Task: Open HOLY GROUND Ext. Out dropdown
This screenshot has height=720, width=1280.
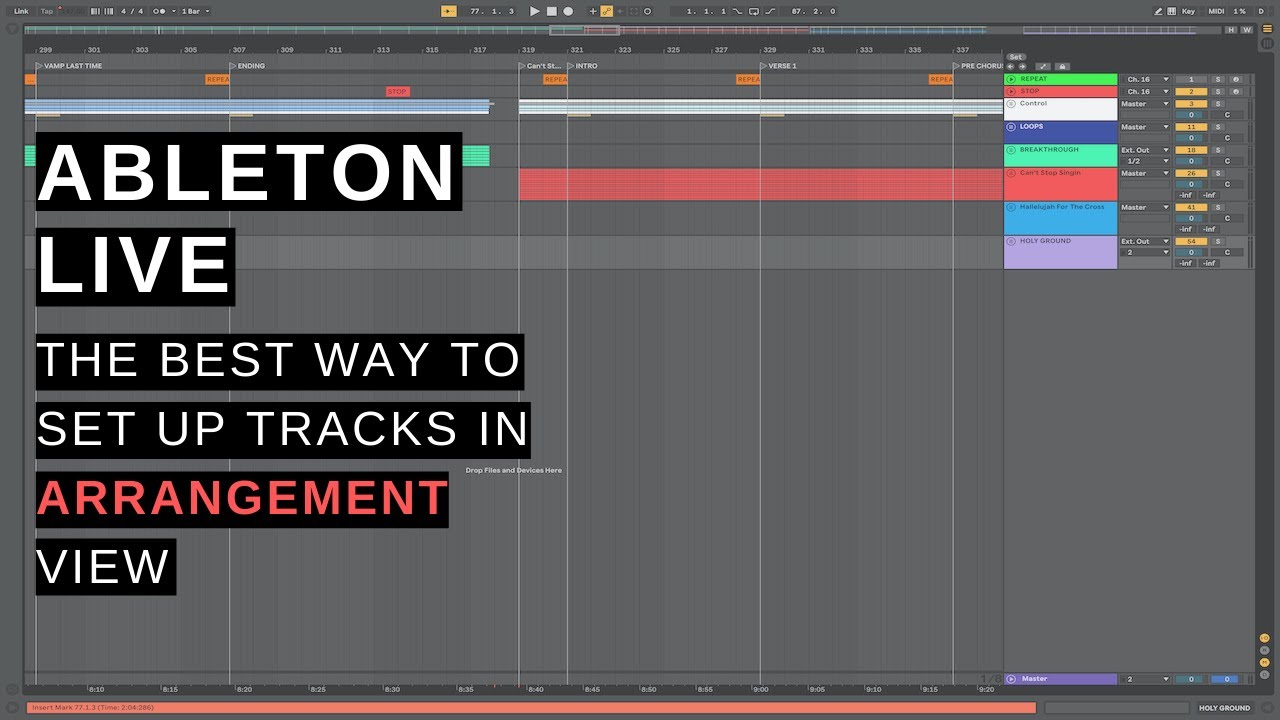Action: (1145, 241)
